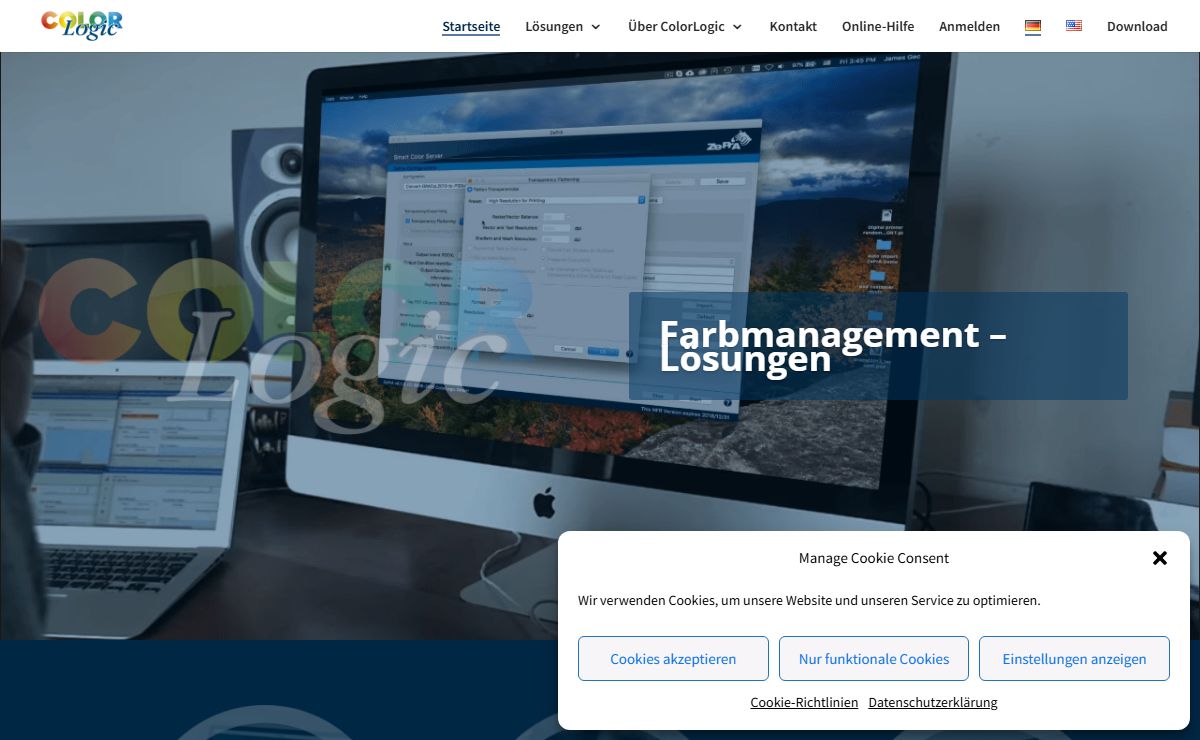Image resolution: width=1200 pixels, height=740 pixels.
Task: Show cookie settings via Einstellungen anzeigen
Action: 1074,659
